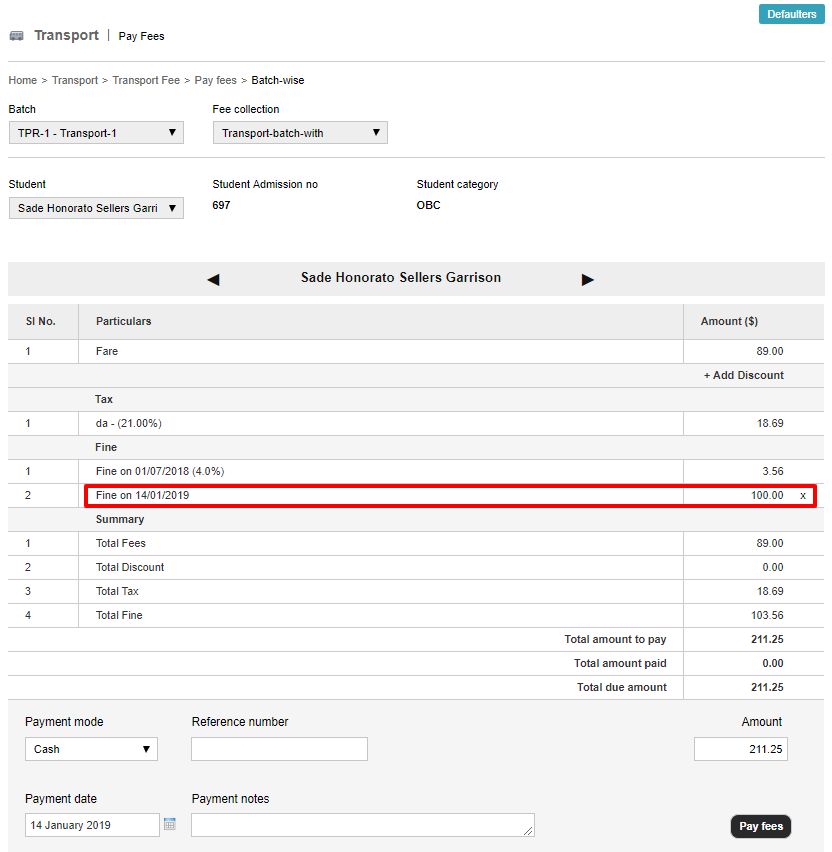Click the admission number 697

(x=221, y=205)
